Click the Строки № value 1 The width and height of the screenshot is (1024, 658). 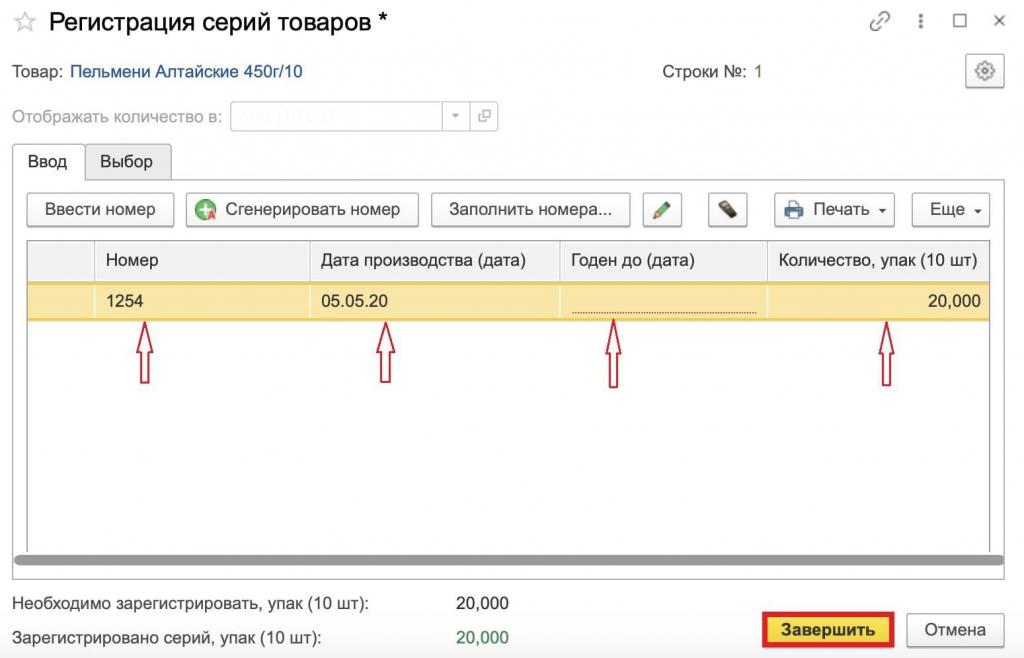coord(758,71)
